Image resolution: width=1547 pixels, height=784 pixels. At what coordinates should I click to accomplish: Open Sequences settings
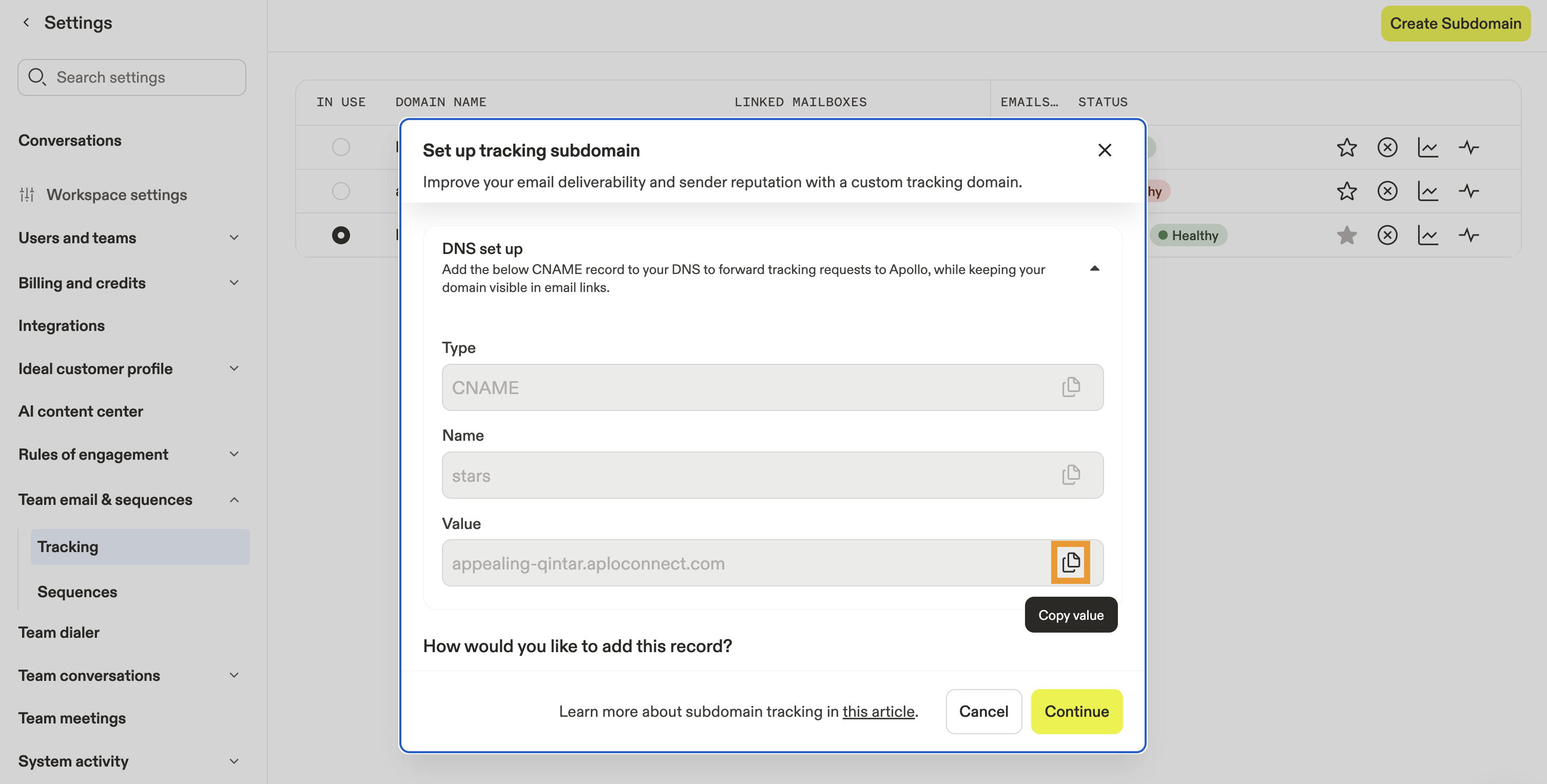tap(77, 591)
